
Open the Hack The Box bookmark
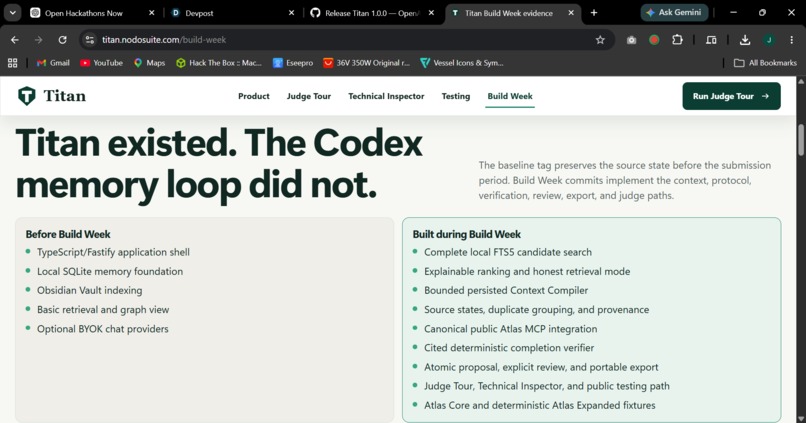click(219, 63)
